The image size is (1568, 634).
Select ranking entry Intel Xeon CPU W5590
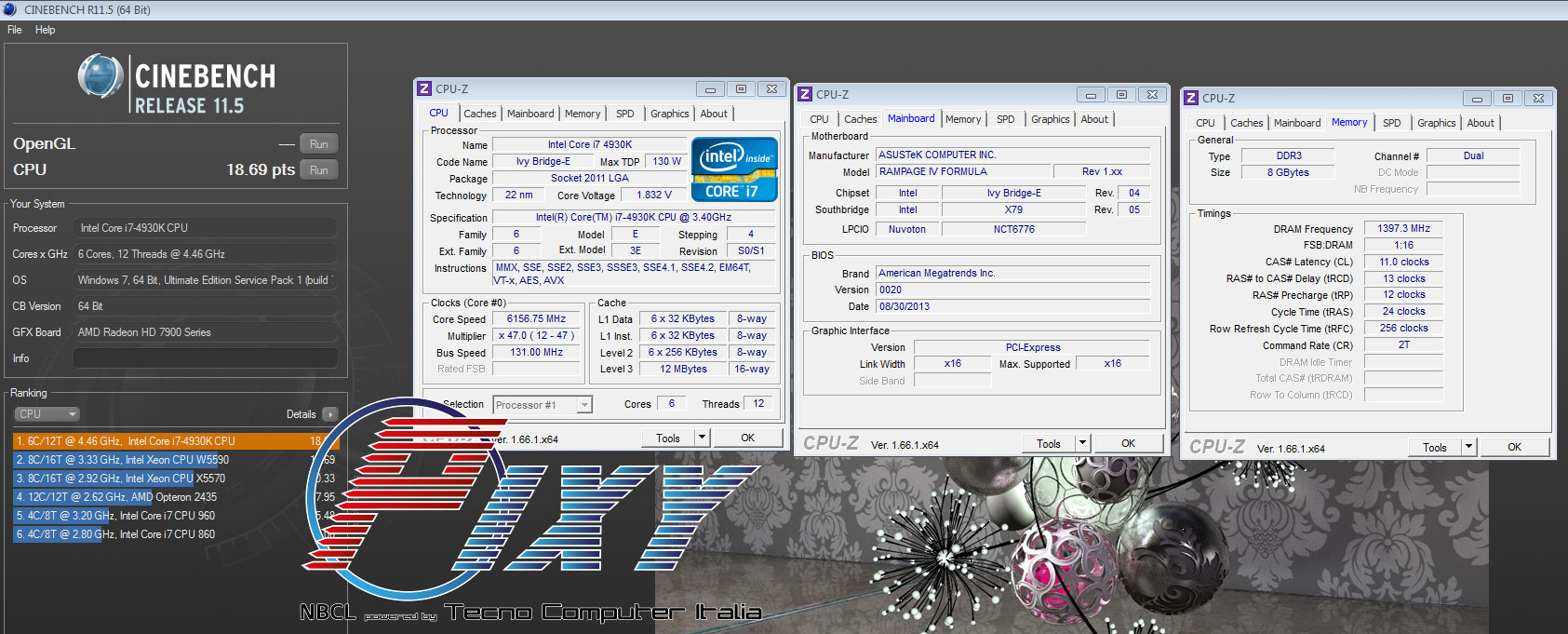(x=176, y=460)
